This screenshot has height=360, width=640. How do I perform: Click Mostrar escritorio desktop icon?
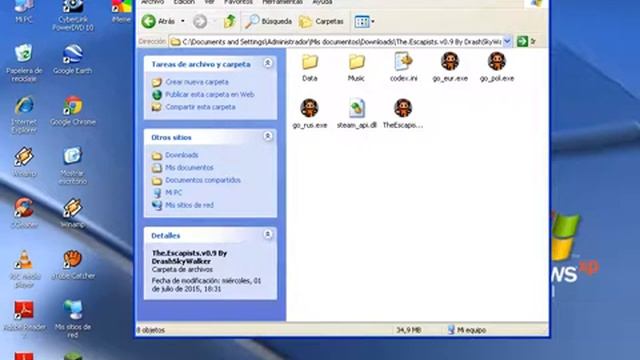tap(72, 166)
